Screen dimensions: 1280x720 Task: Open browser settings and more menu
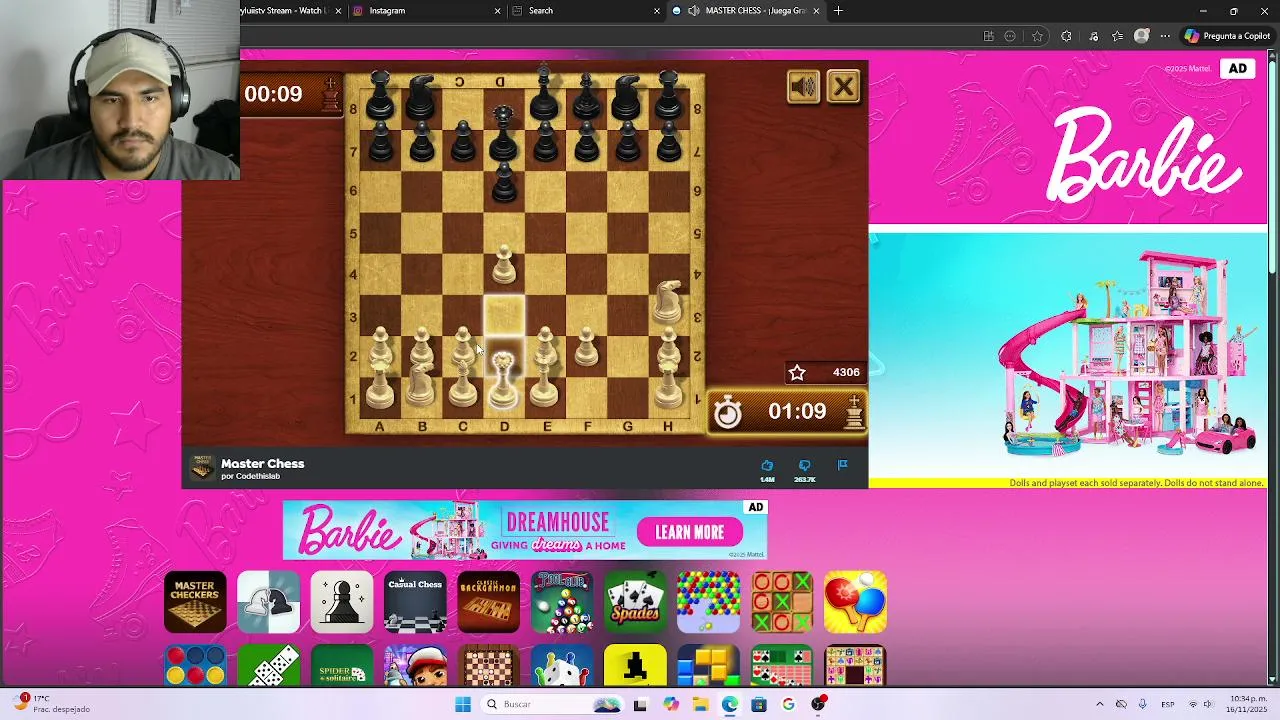pos(1165,36)
